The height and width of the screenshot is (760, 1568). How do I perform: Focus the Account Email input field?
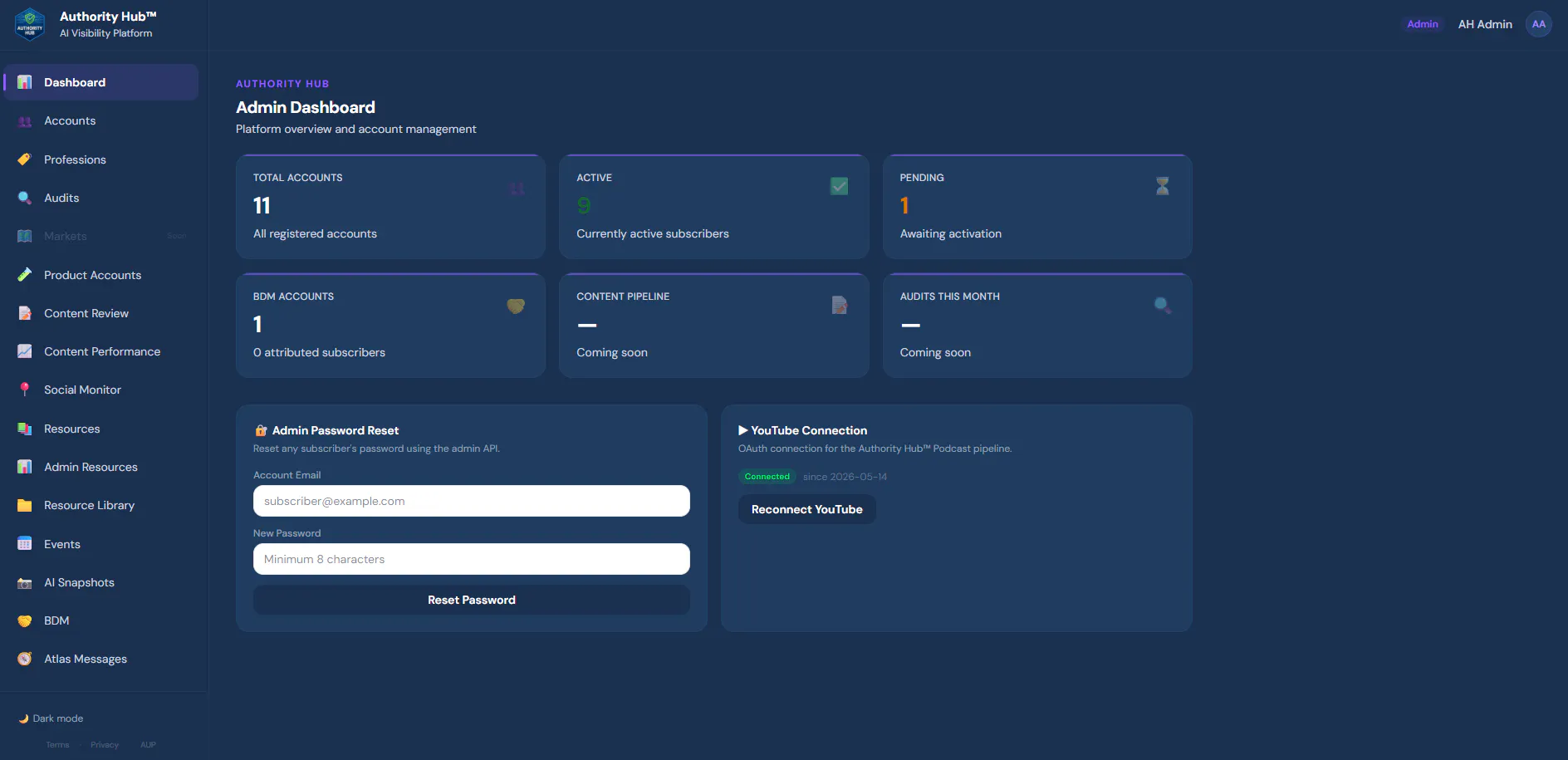(x=472, y=501)
